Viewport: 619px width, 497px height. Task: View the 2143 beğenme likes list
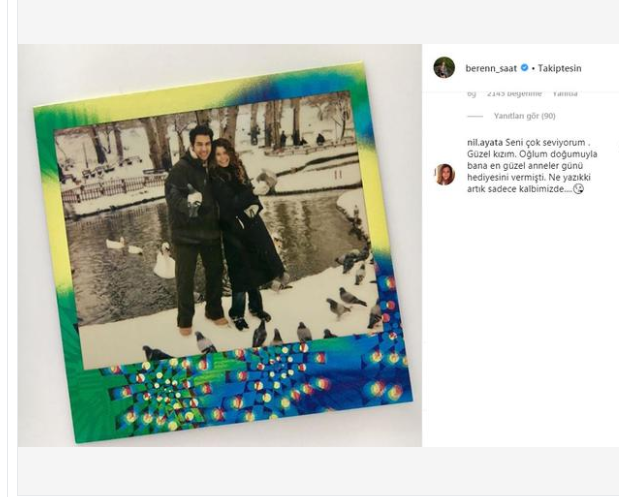click(x=514, y=94)
